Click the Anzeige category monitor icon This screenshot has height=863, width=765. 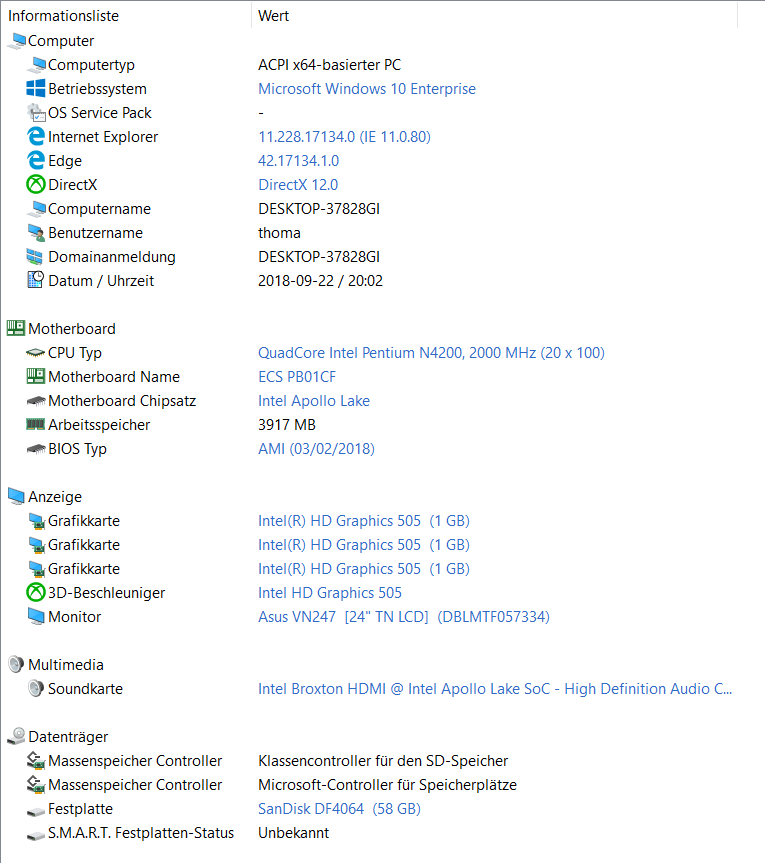(17, 496)
